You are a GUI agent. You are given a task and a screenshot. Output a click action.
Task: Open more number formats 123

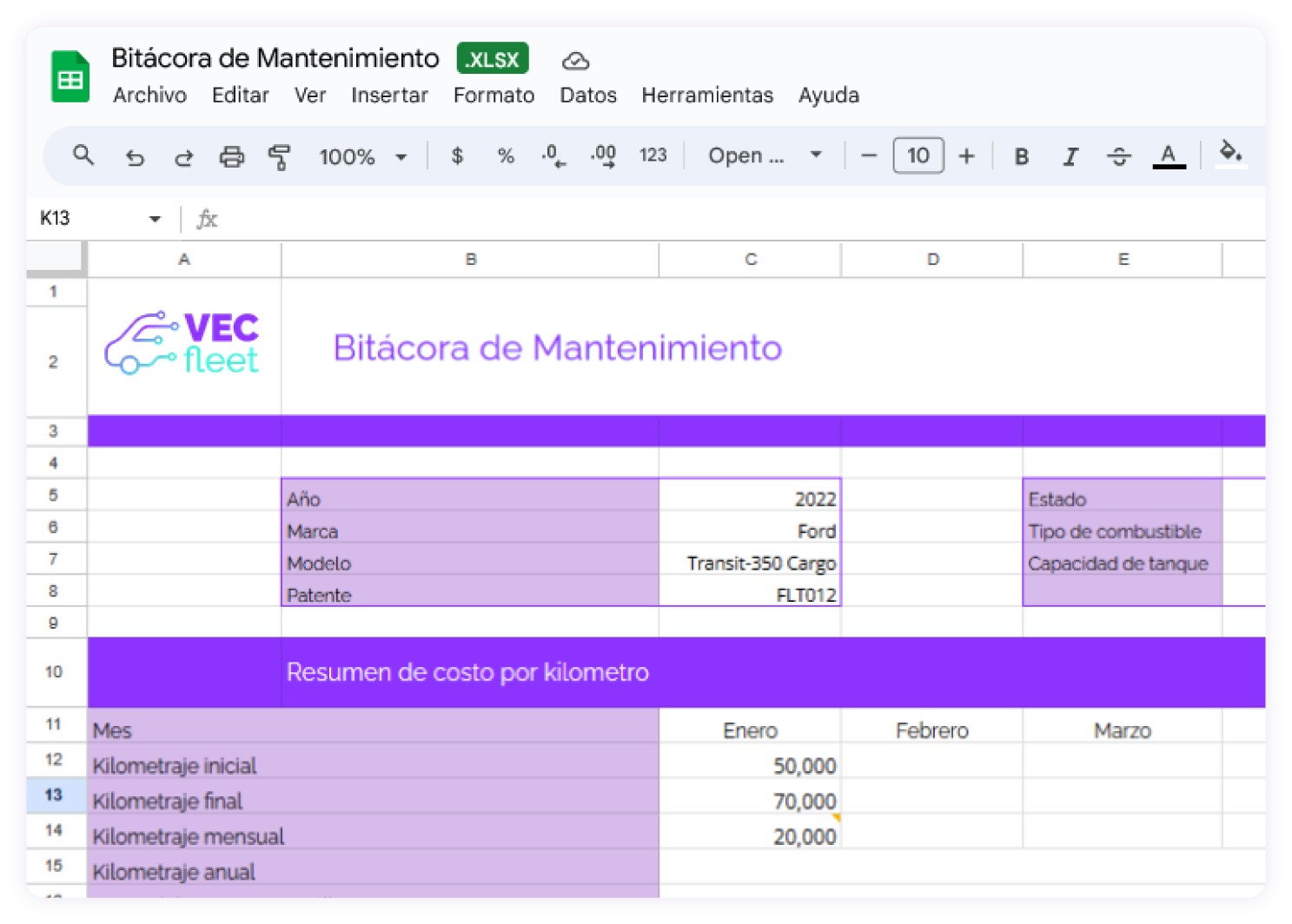click(x=653, y=155)
